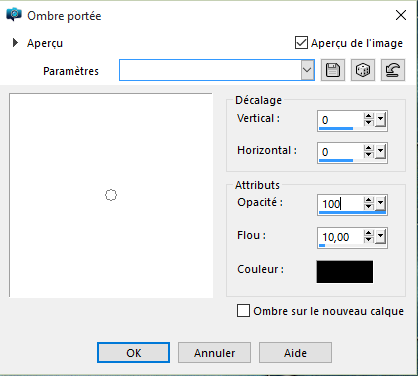Screen dimensions: 418x376
Task: Click inside the Horizontal offset field
Action: pos(340,152)
